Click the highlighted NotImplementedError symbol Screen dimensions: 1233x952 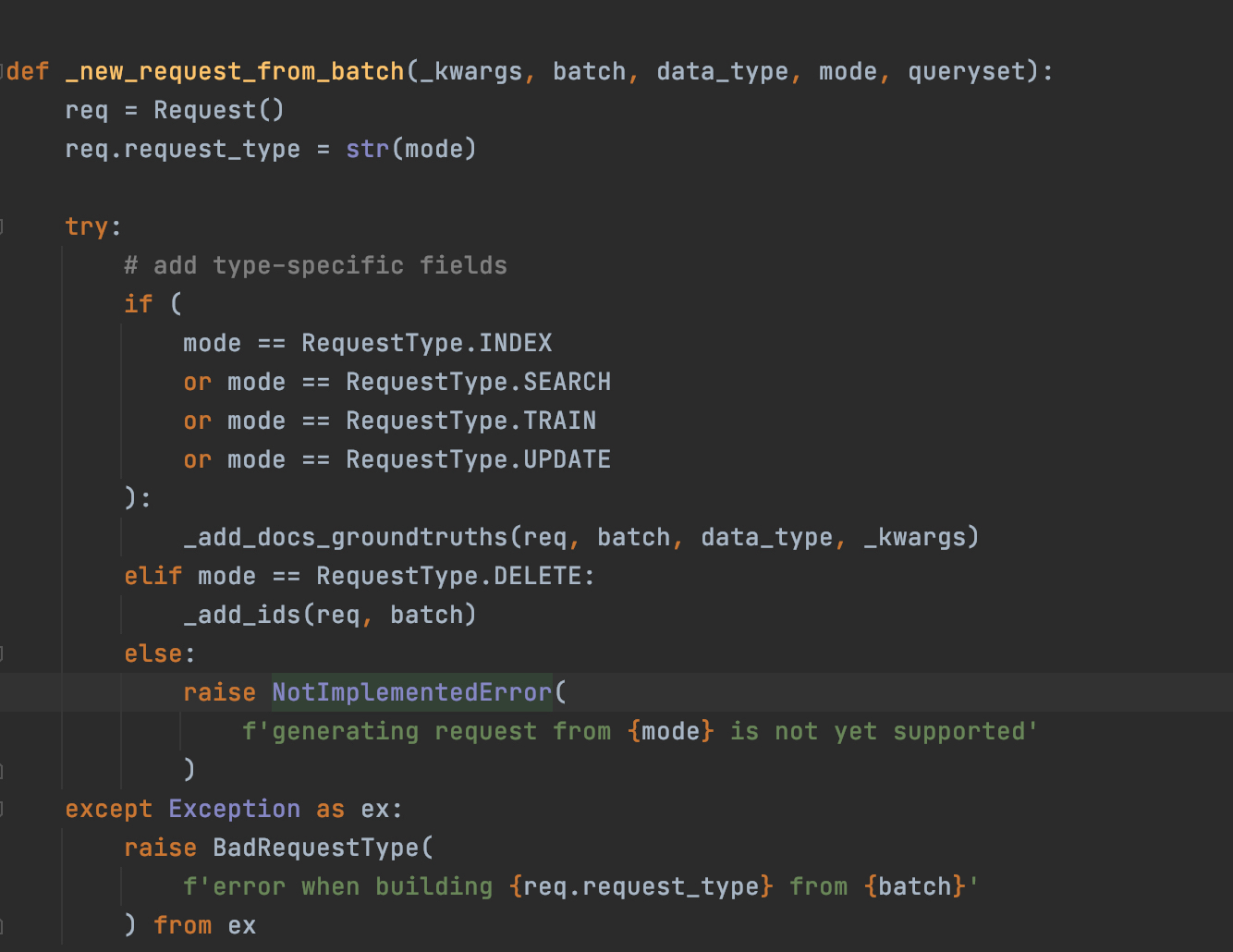(x=410, y=691)
